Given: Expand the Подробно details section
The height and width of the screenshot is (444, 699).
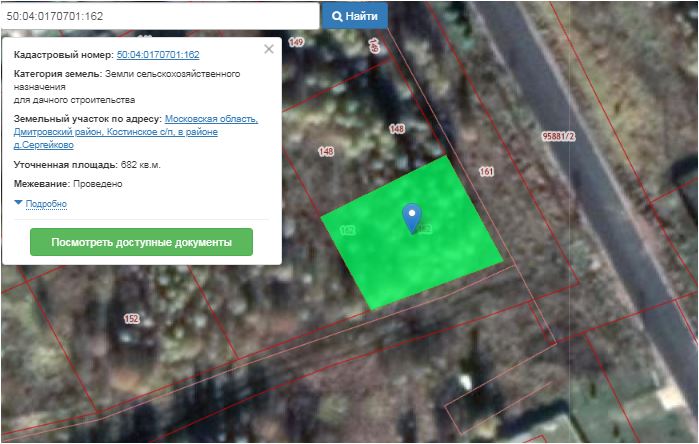Looking at the screenshot, I should [x=45, y=204].
